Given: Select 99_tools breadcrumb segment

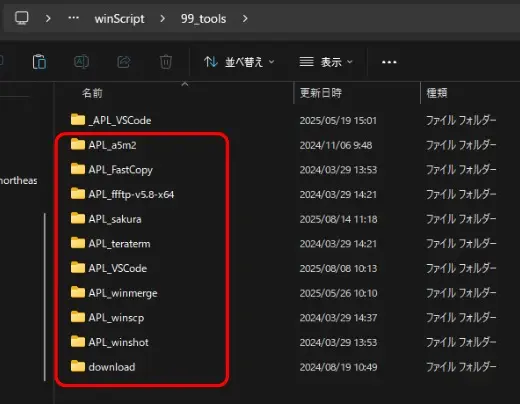Looking at the screenshot, I should (x=203, y=19).
